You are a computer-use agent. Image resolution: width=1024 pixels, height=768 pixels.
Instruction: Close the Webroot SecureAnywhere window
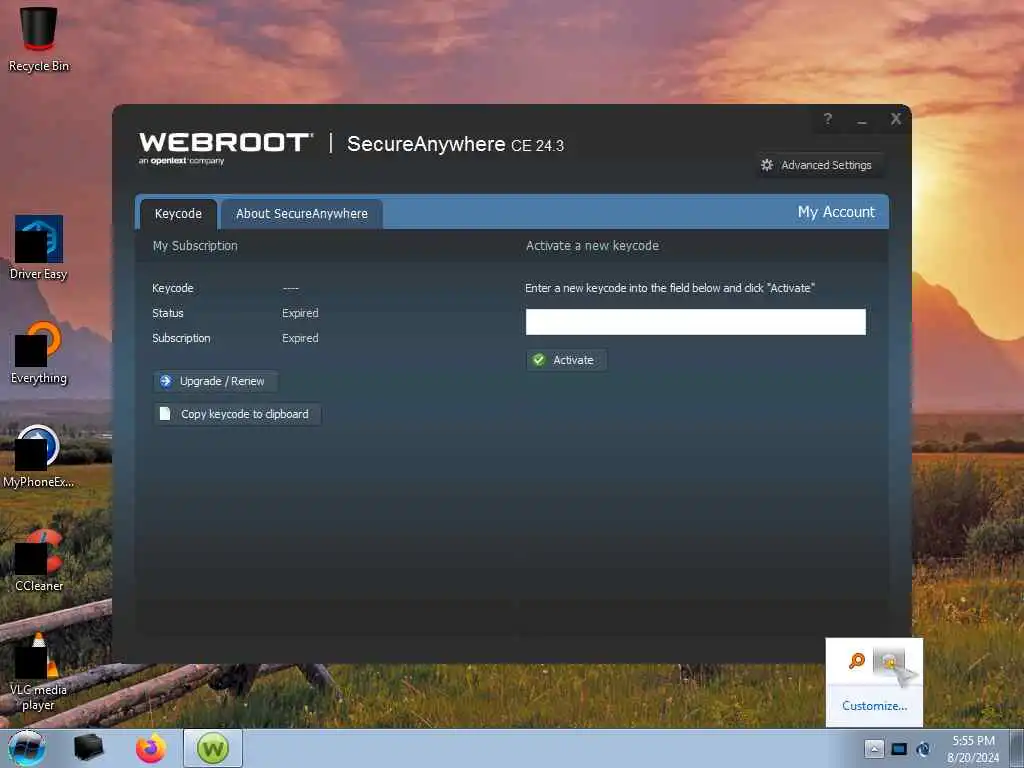click(x=896, y=119)
